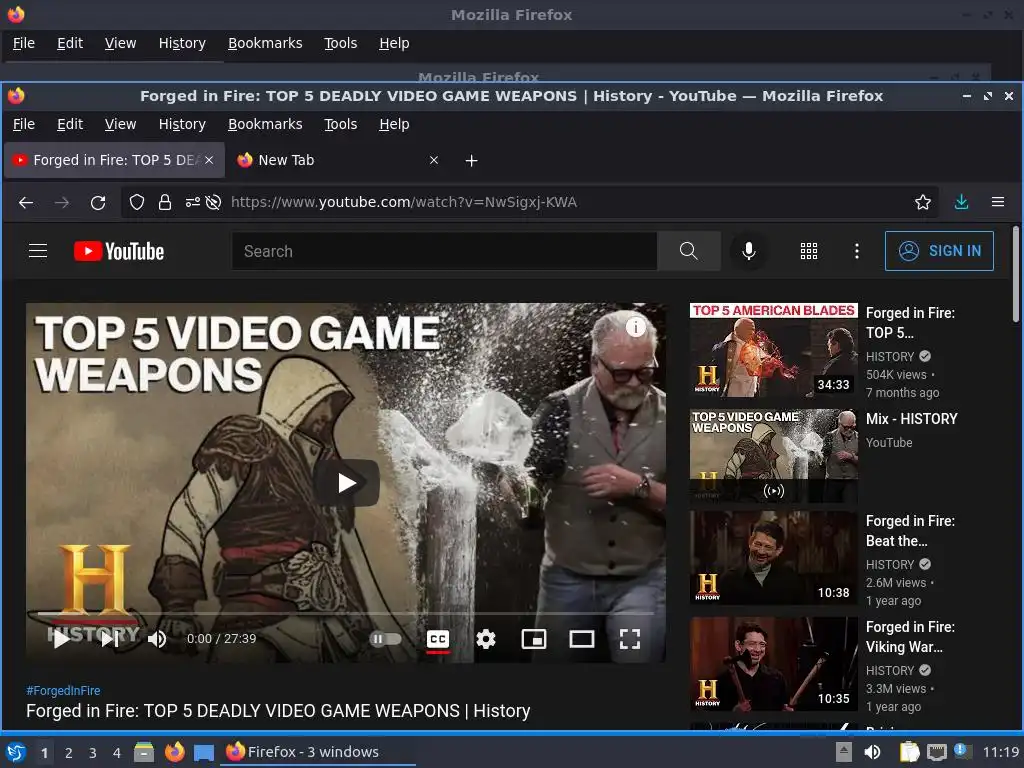Click the autoplay blocked icon in address bar
Screen dimensions: 1024x768
(213, 202)
